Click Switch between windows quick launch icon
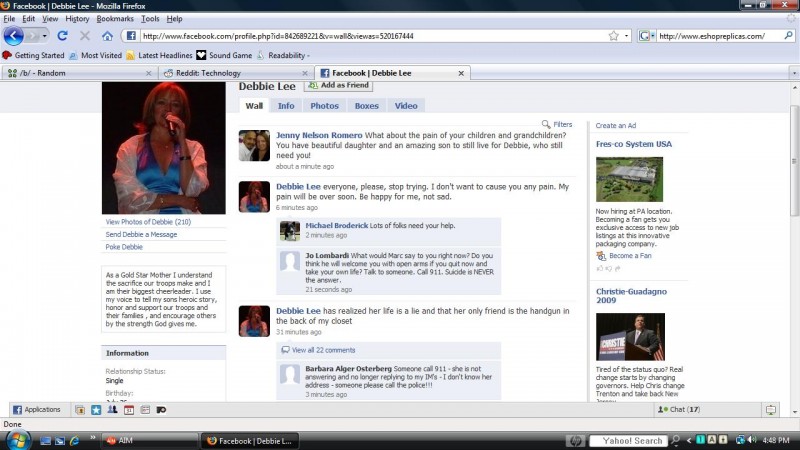Image resolution: width=800 pixels, height=450 pixels. (x=60, y=440)
